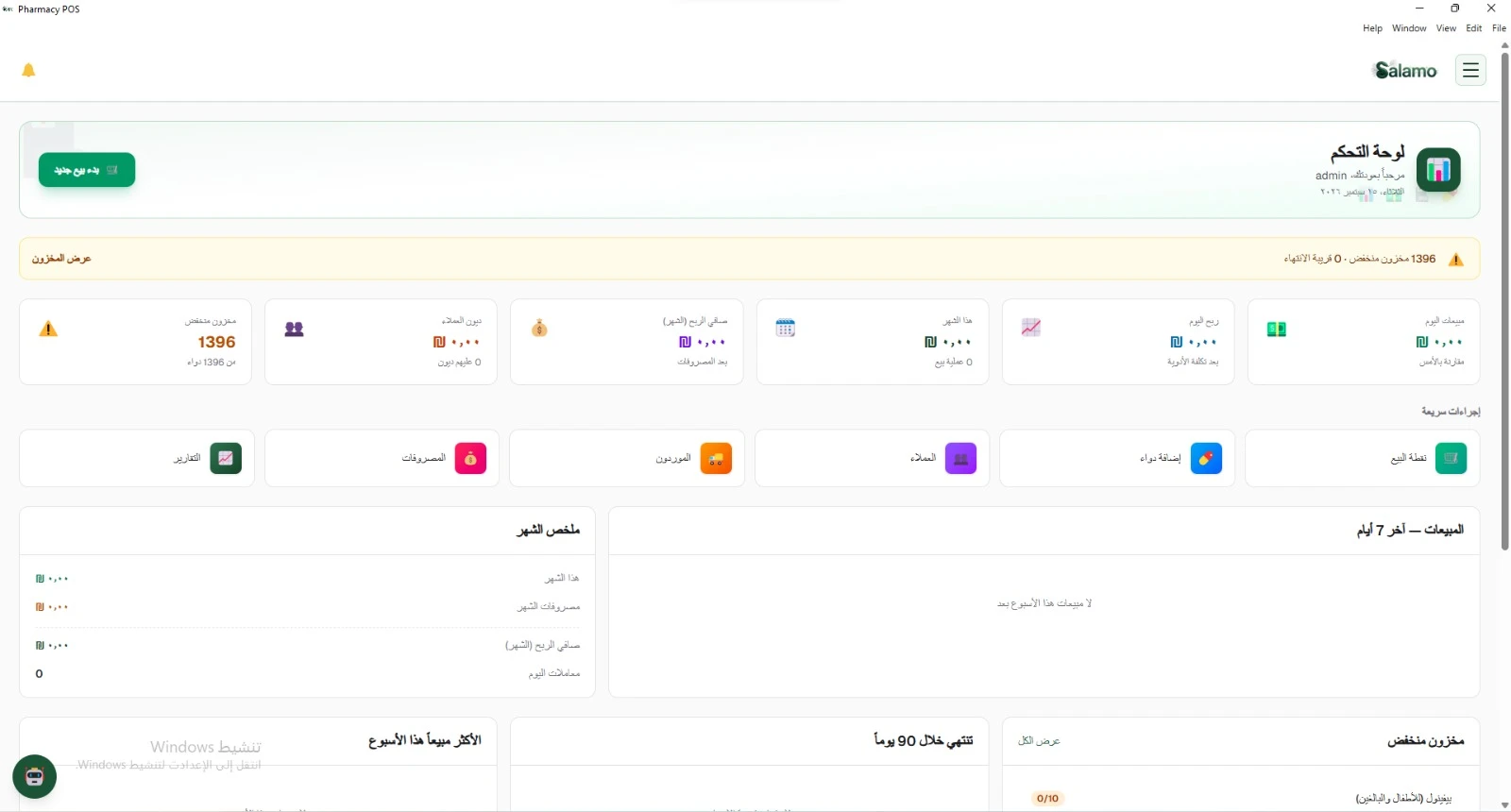
Task: Click the مخزون منخفض panel heading
Action: point(1426,741)
